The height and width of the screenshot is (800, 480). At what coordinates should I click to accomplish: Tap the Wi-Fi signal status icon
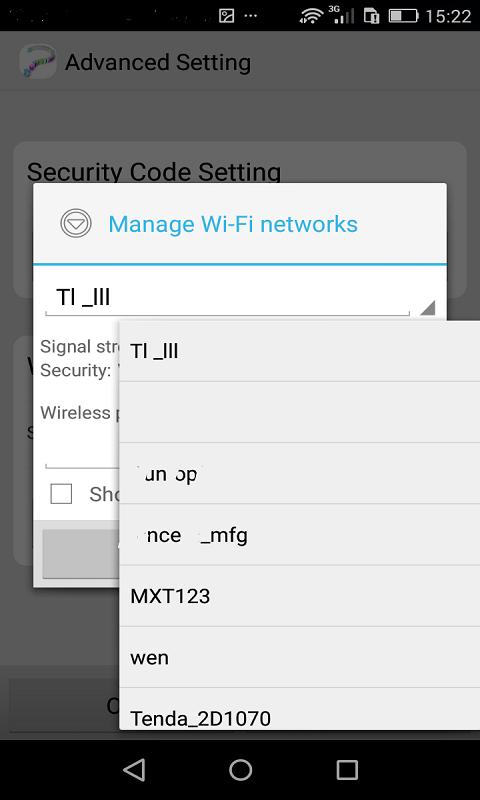312,16
